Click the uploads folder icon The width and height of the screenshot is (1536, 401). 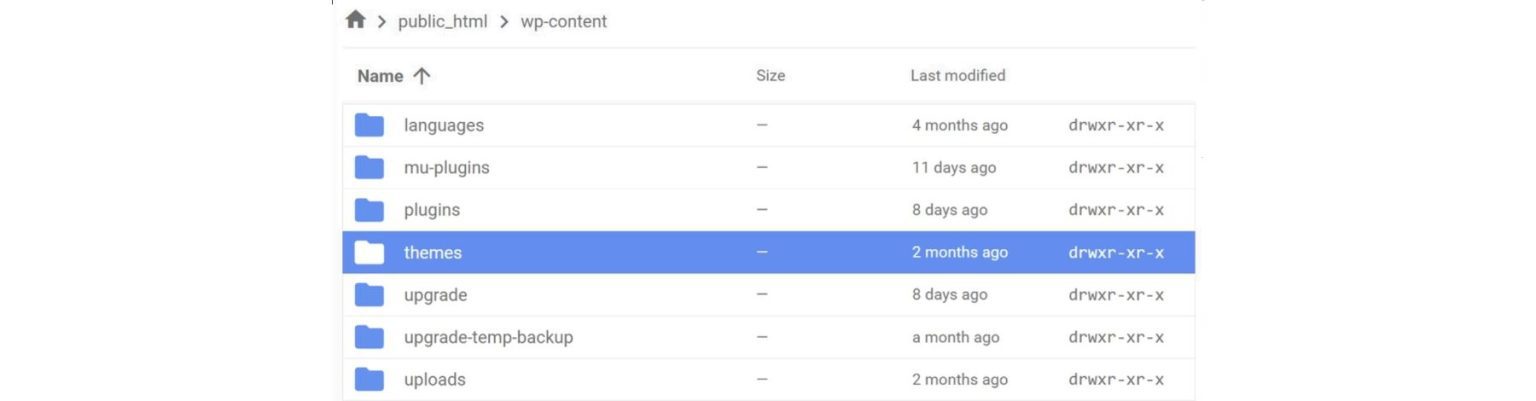(x=369, y=380)
